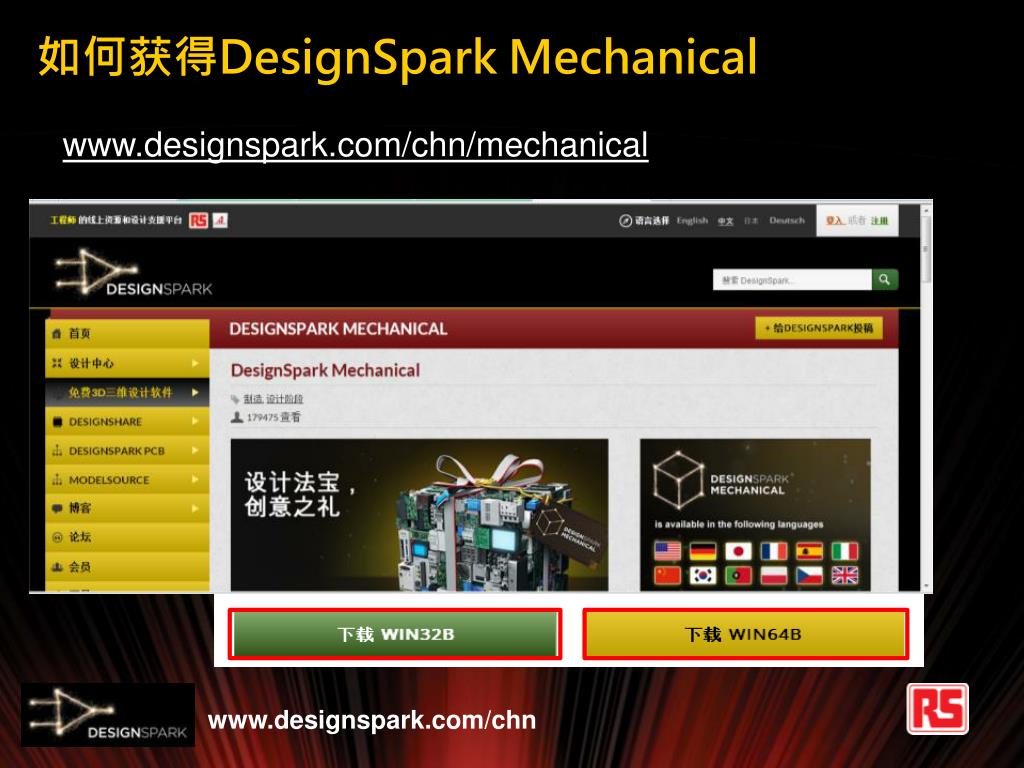Screen dimensions: 1024x768
Task: Click the 179475 查看 view count text
Action: (273, 417)
